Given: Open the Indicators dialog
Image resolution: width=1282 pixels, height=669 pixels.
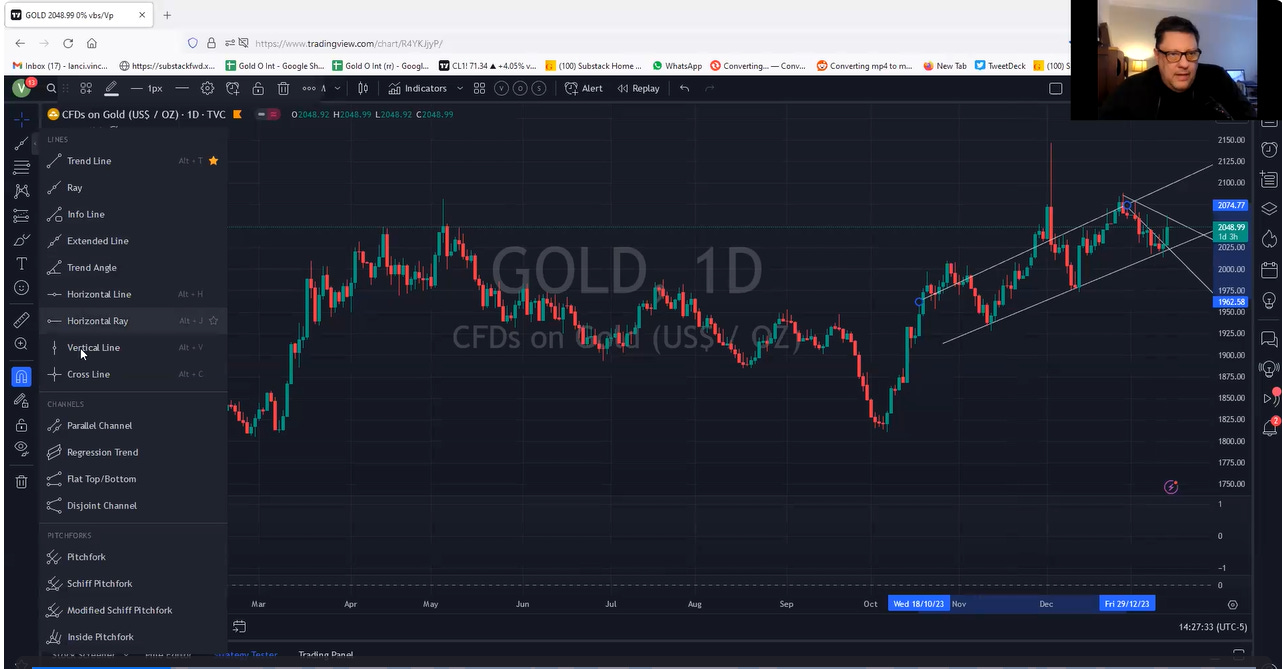Looking at the screenshot, I should (x=417, y=88).
